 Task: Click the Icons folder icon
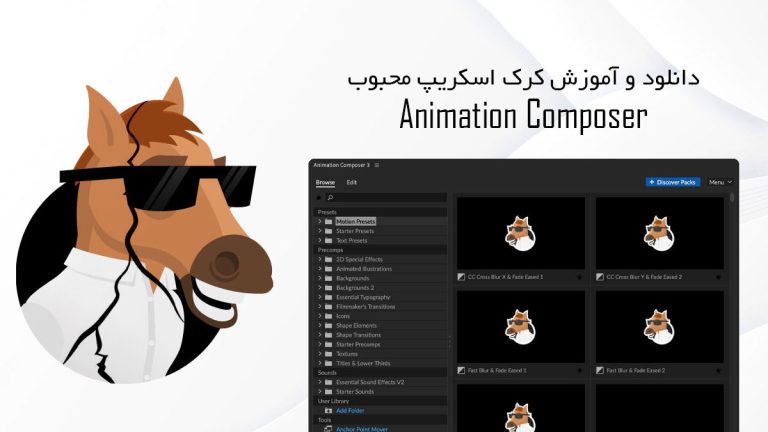coord(329,316)
